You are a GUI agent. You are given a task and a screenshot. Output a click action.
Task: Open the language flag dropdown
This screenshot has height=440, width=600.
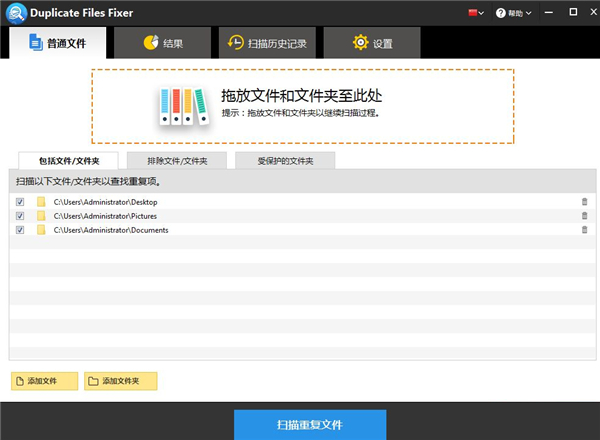click(476, 12)
